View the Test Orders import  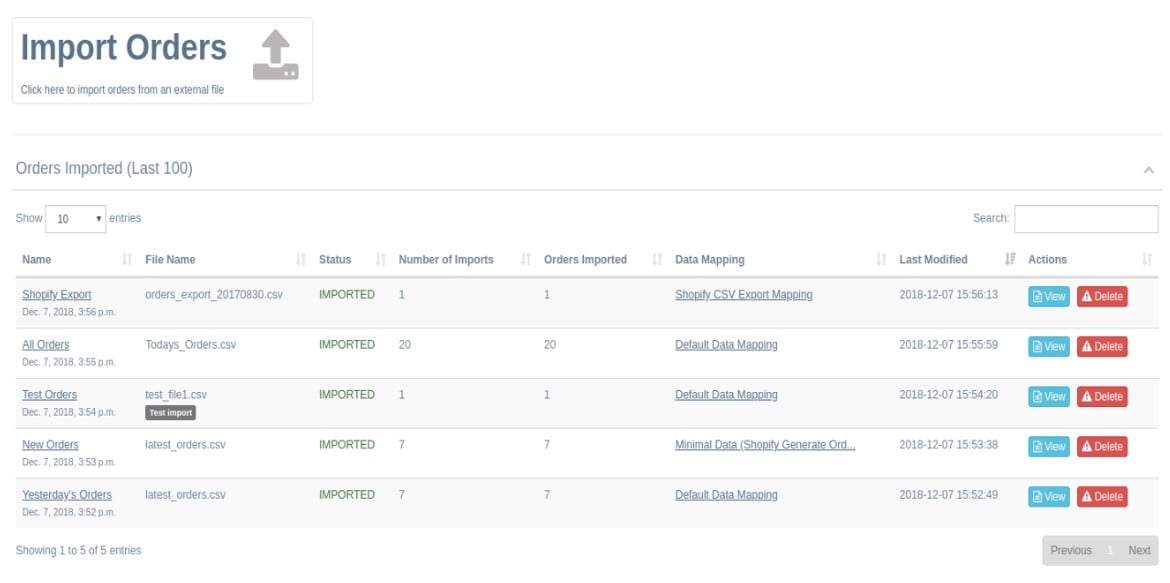[x=1048, y=396]
